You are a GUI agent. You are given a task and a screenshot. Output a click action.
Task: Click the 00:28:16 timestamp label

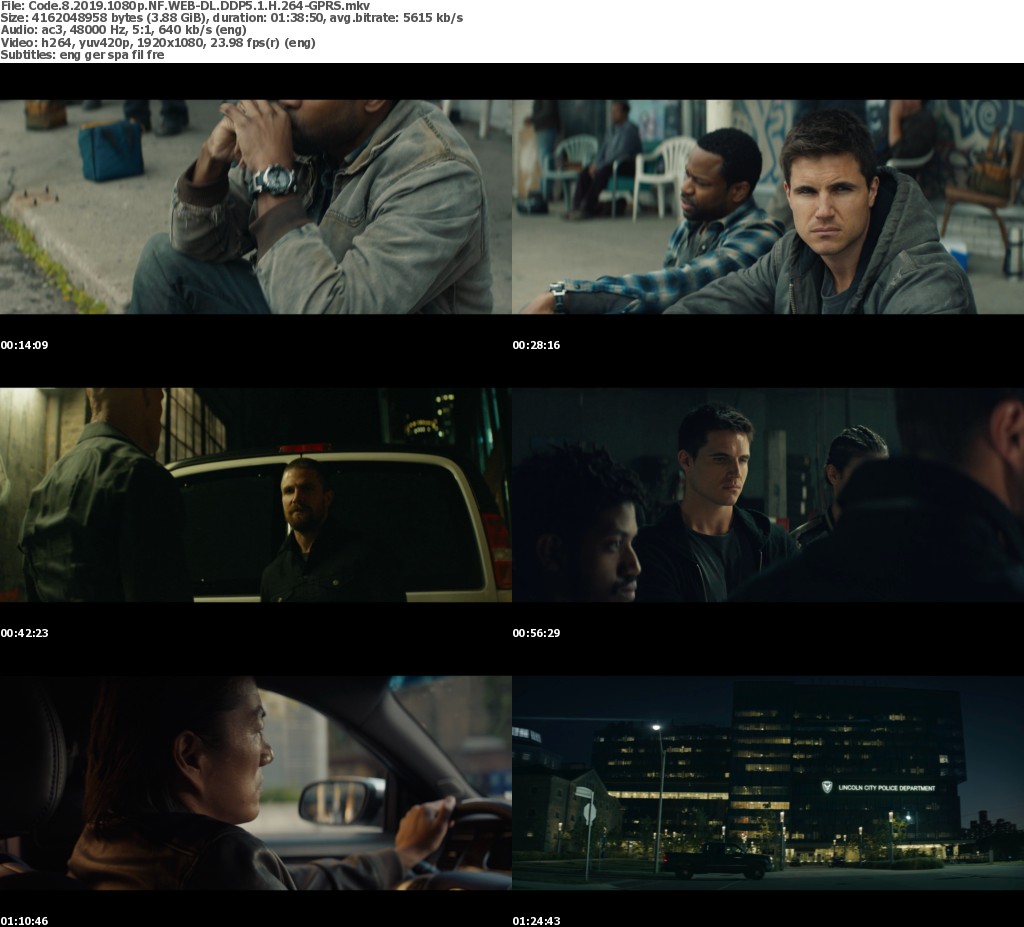click(537, 345)
